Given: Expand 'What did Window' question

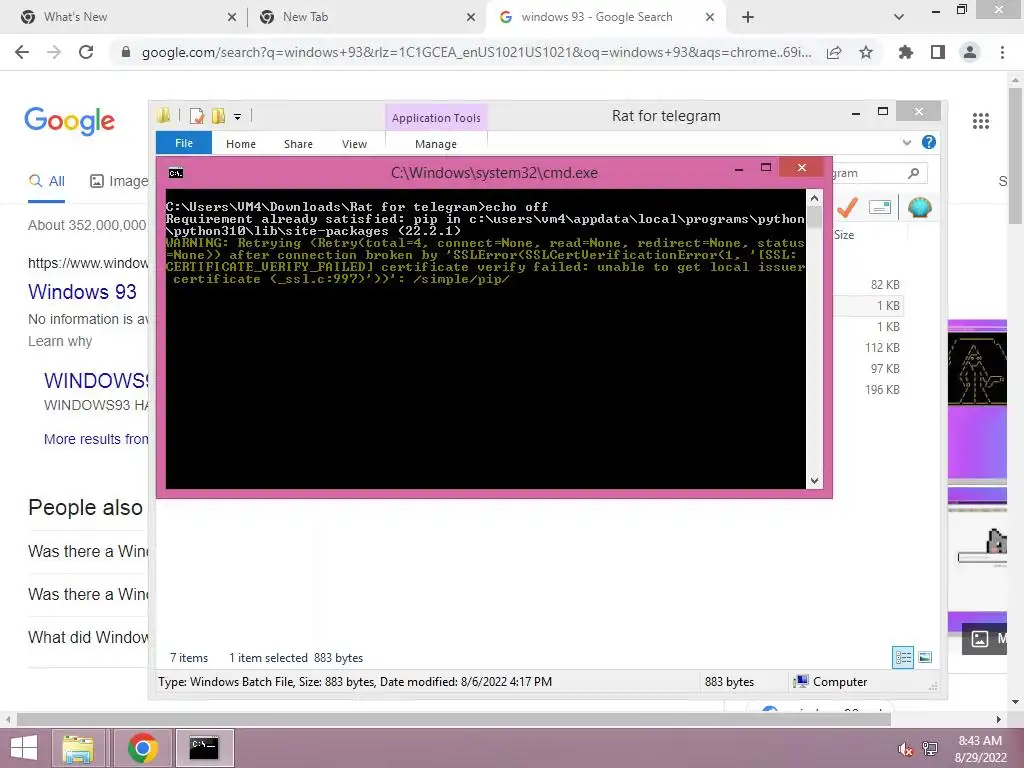Looking at the screenshot, I should 88,637.
